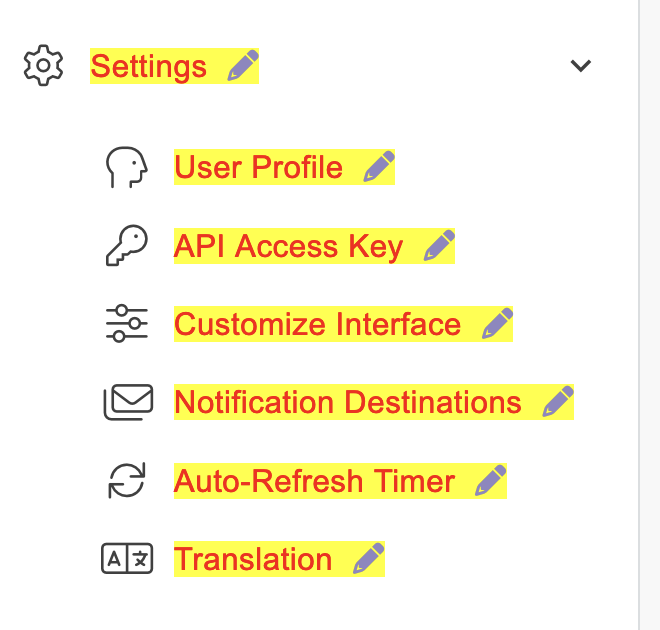This screenshot has height=630, width=660.
Task: Edit Notification Destinations label via pencil
Action: [x=558, y=402]
